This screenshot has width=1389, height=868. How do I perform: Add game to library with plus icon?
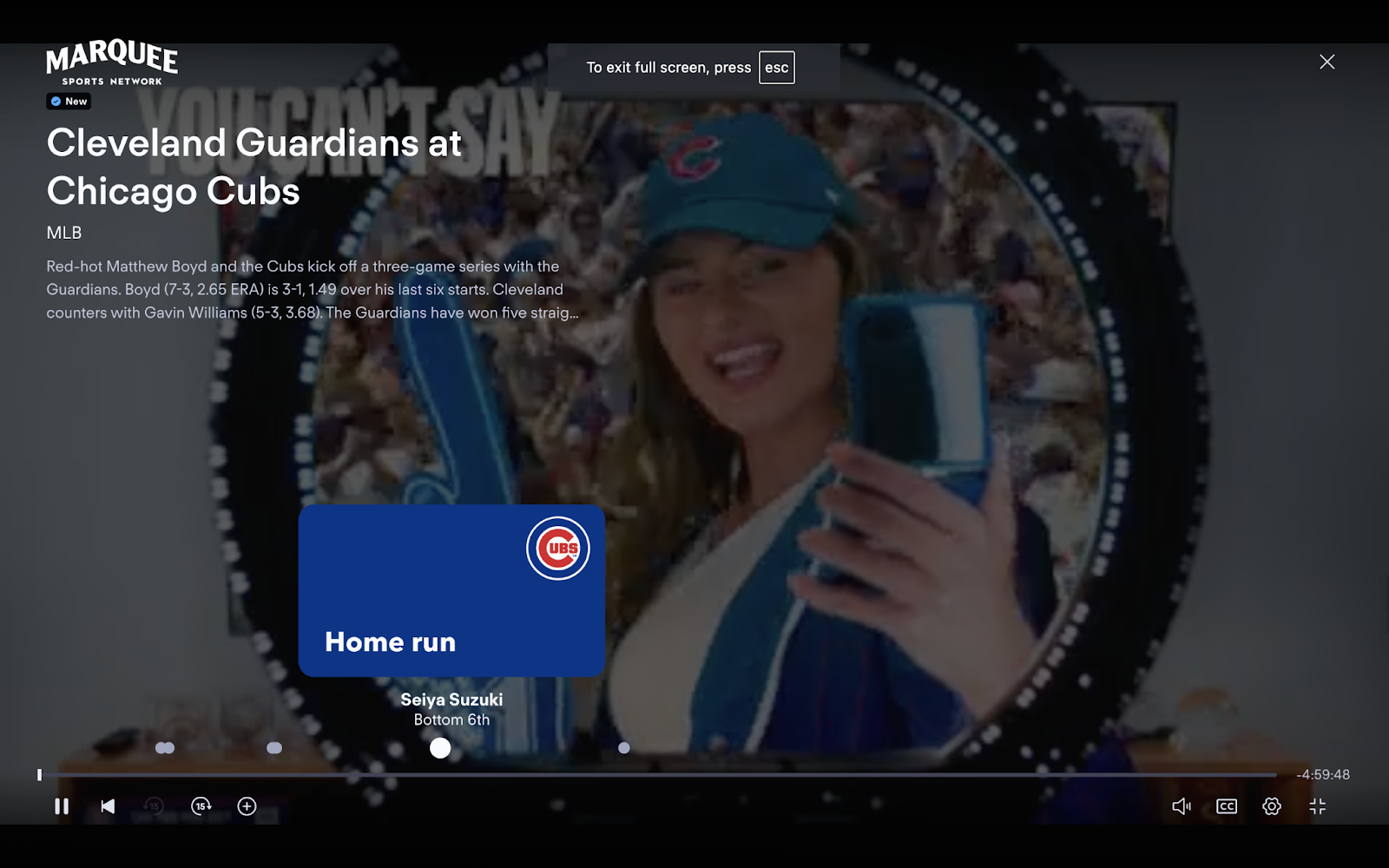pyautogui.click(x=247, y=806)
